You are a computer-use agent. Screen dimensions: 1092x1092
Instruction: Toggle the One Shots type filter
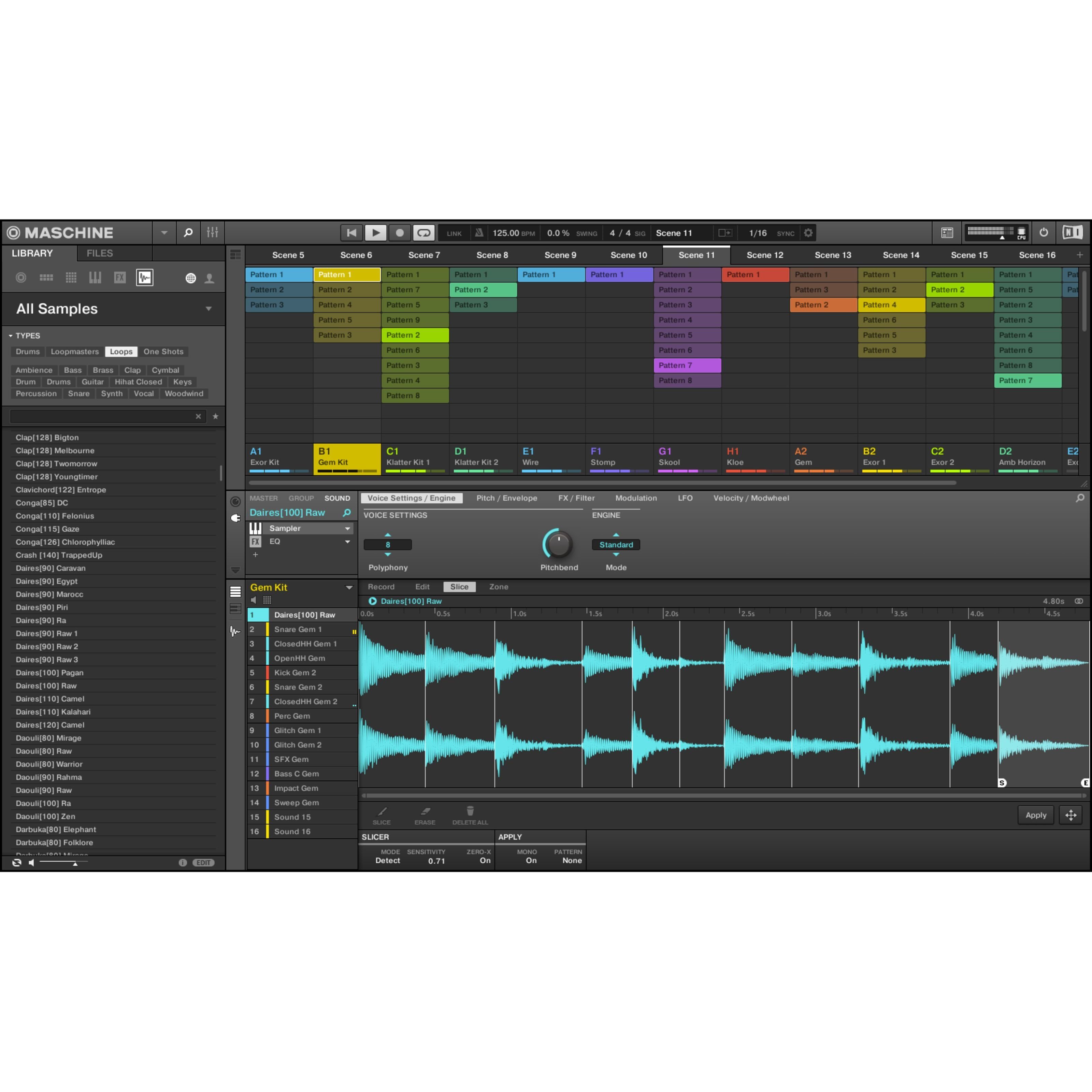(x=163, y=351)
